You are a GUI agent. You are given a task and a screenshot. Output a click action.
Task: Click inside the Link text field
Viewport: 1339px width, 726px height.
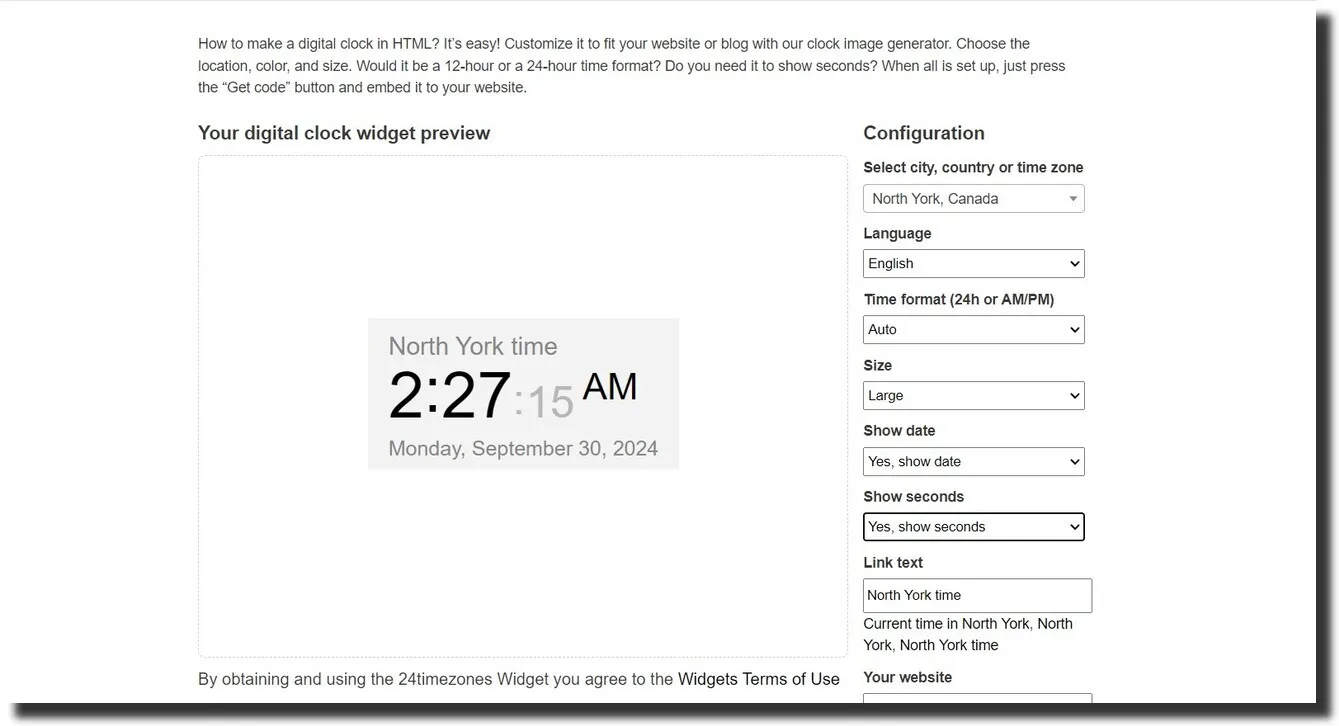977,595
